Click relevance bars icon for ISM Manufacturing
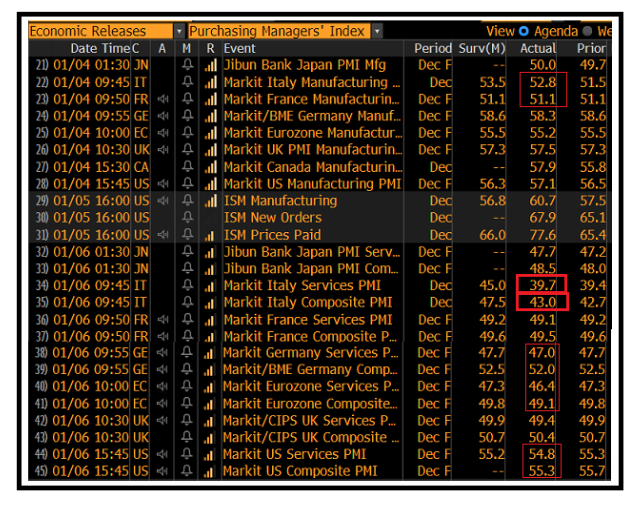638x505 pixels. pyautogui.click(x=210, y=201)
